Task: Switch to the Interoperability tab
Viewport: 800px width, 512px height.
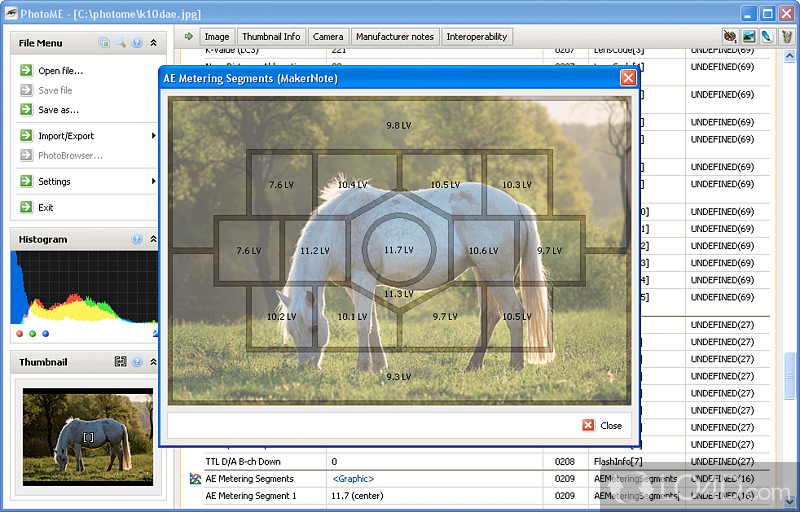Action: (x=477, y=37)
